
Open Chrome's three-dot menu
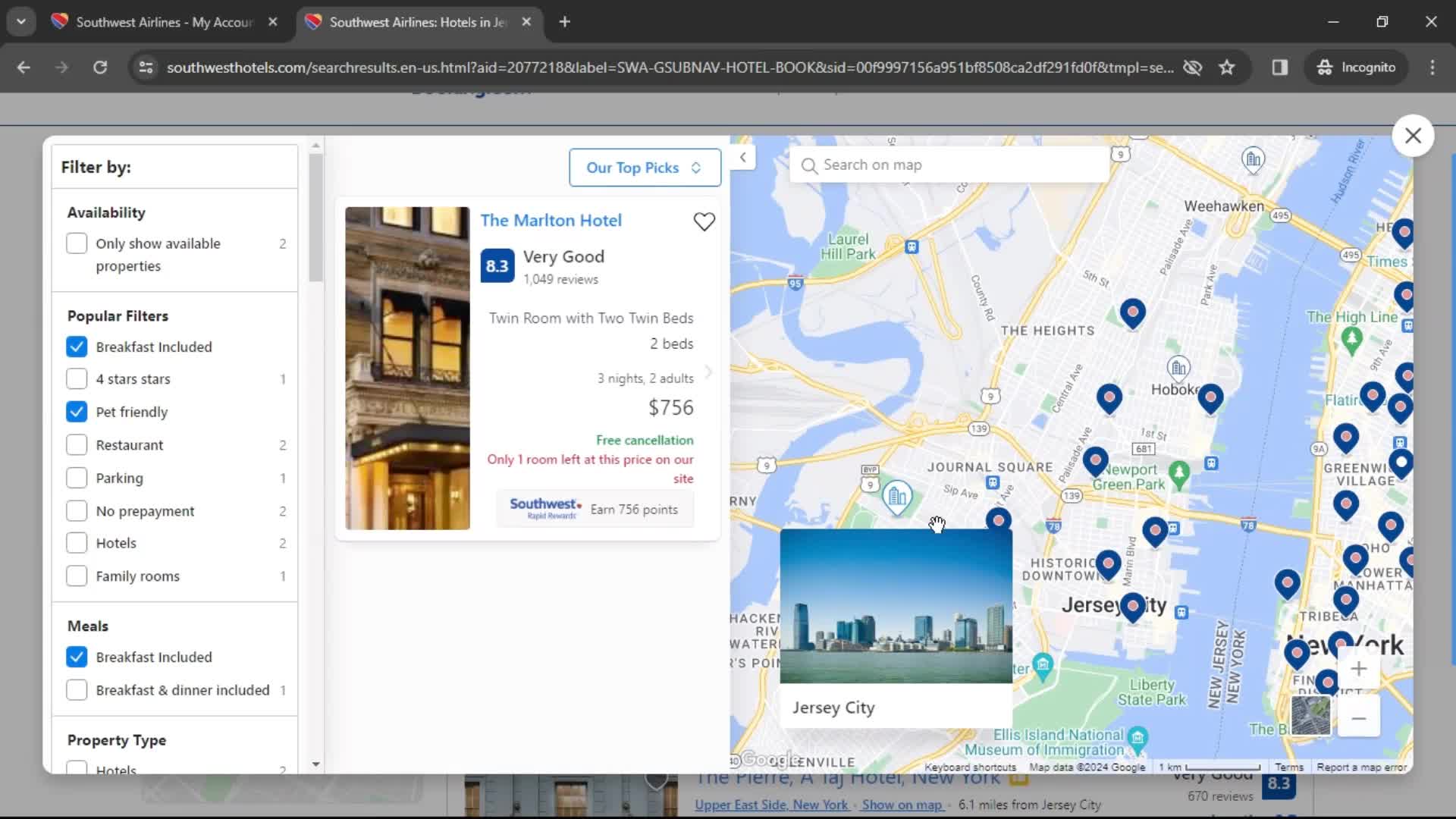(1432, 67)
